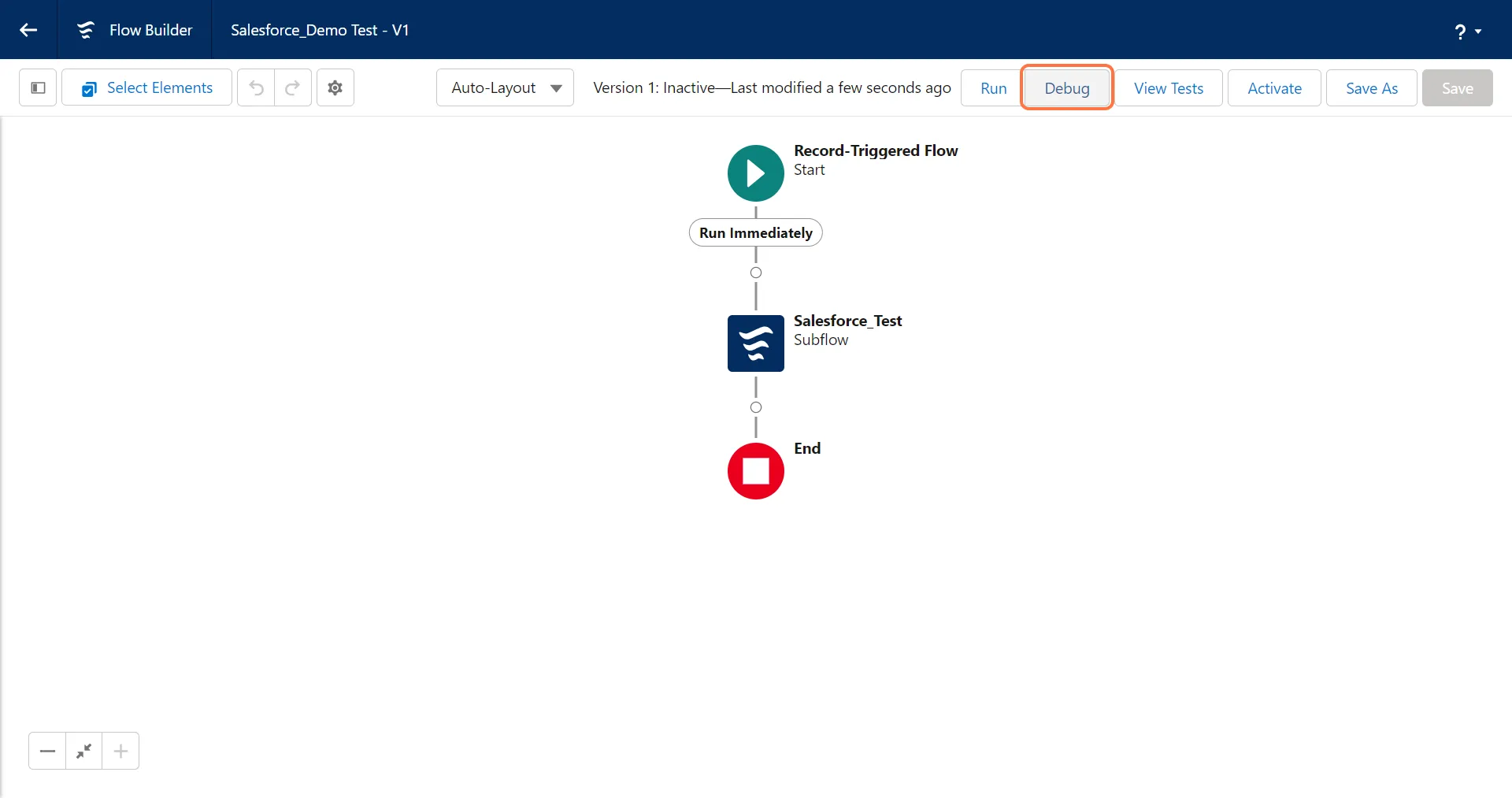The height and width of the screenshot is (798, 1512).
Task: Open flow settings gear icon
Action: click(335, 87)
